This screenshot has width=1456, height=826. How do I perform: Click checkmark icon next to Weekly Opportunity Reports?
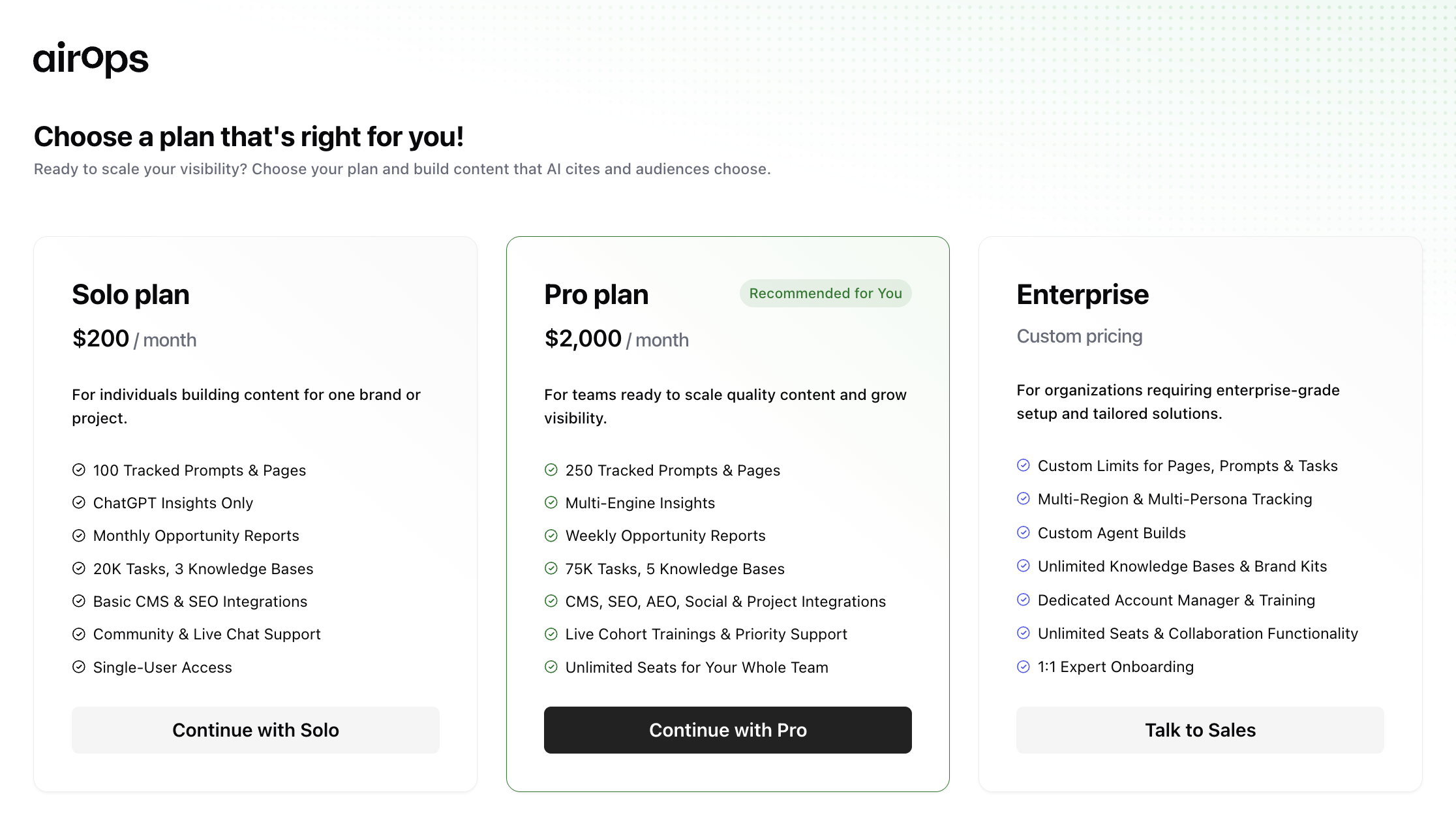pyautogui.click(x=551, y=536)
